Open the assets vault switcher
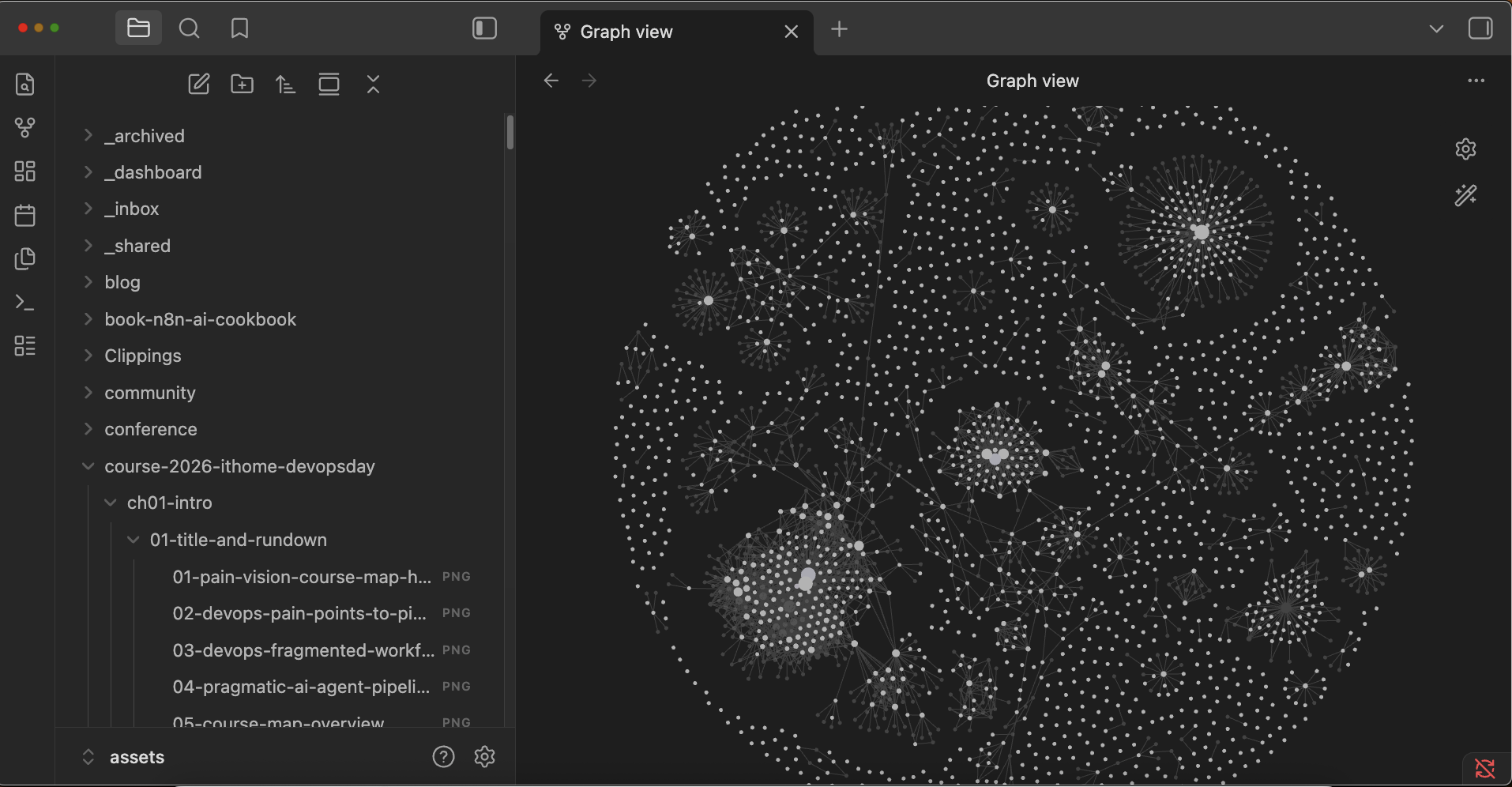The height and width of the screenshot is (787, 1512). point(123,757)
